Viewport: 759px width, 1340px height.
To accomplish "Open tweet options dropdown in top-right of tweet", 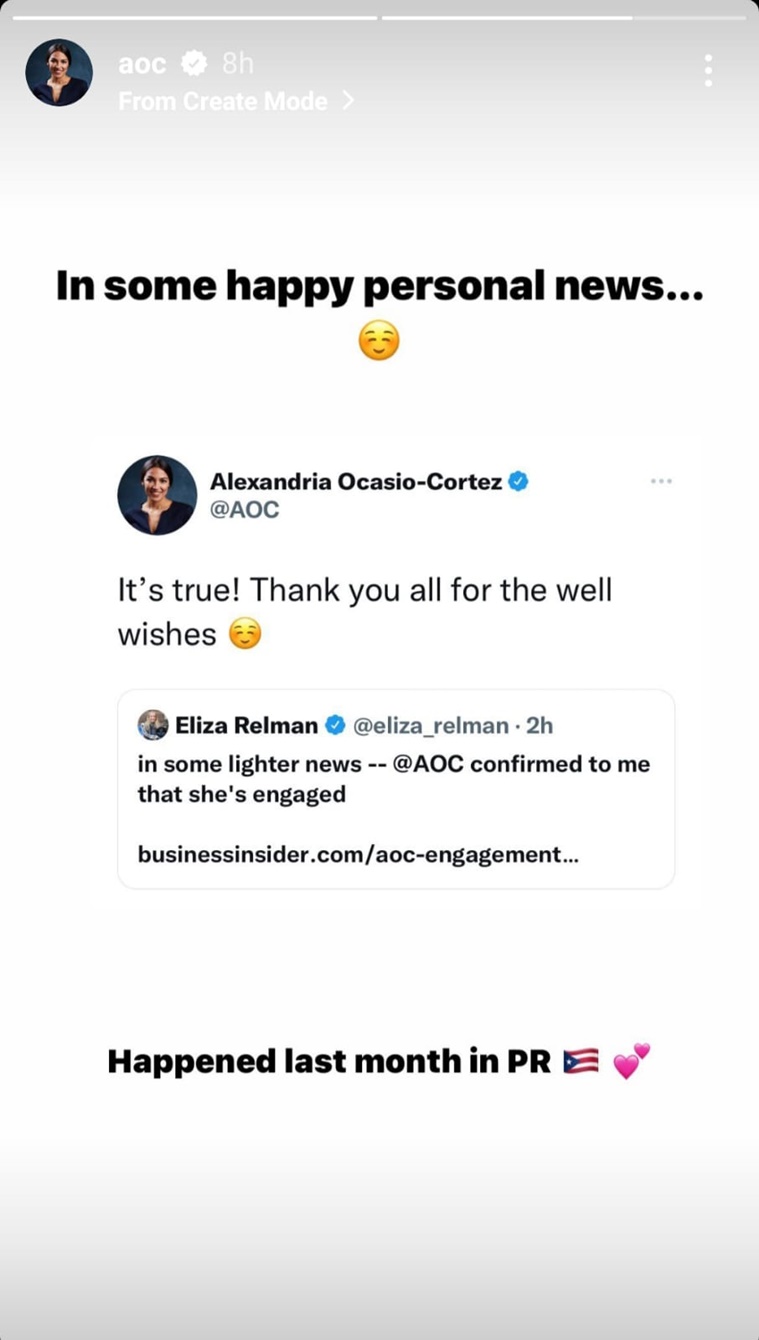I will point(661,481).
